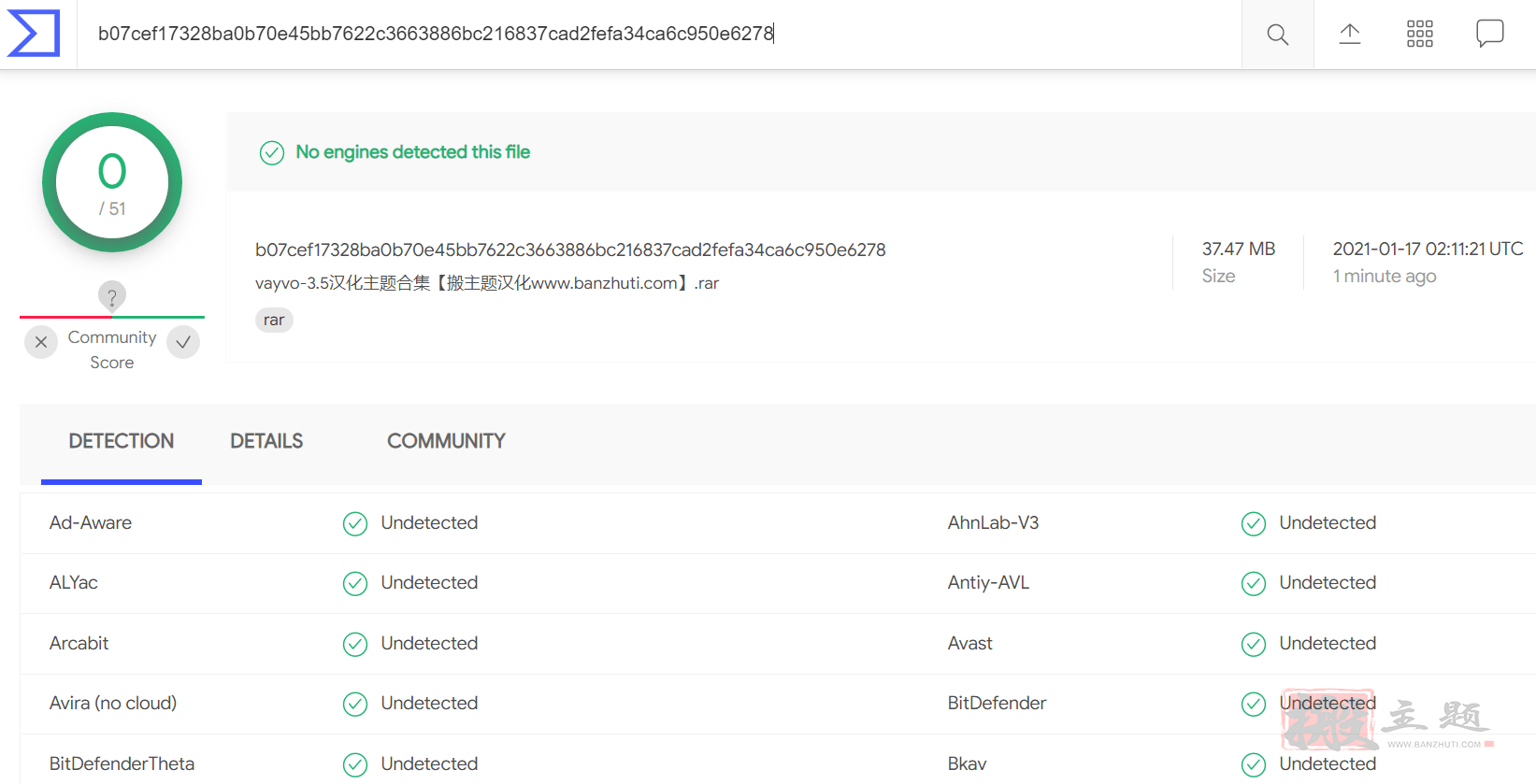
Task: Vote harmless with the community check icon
Action: point(183,342)
